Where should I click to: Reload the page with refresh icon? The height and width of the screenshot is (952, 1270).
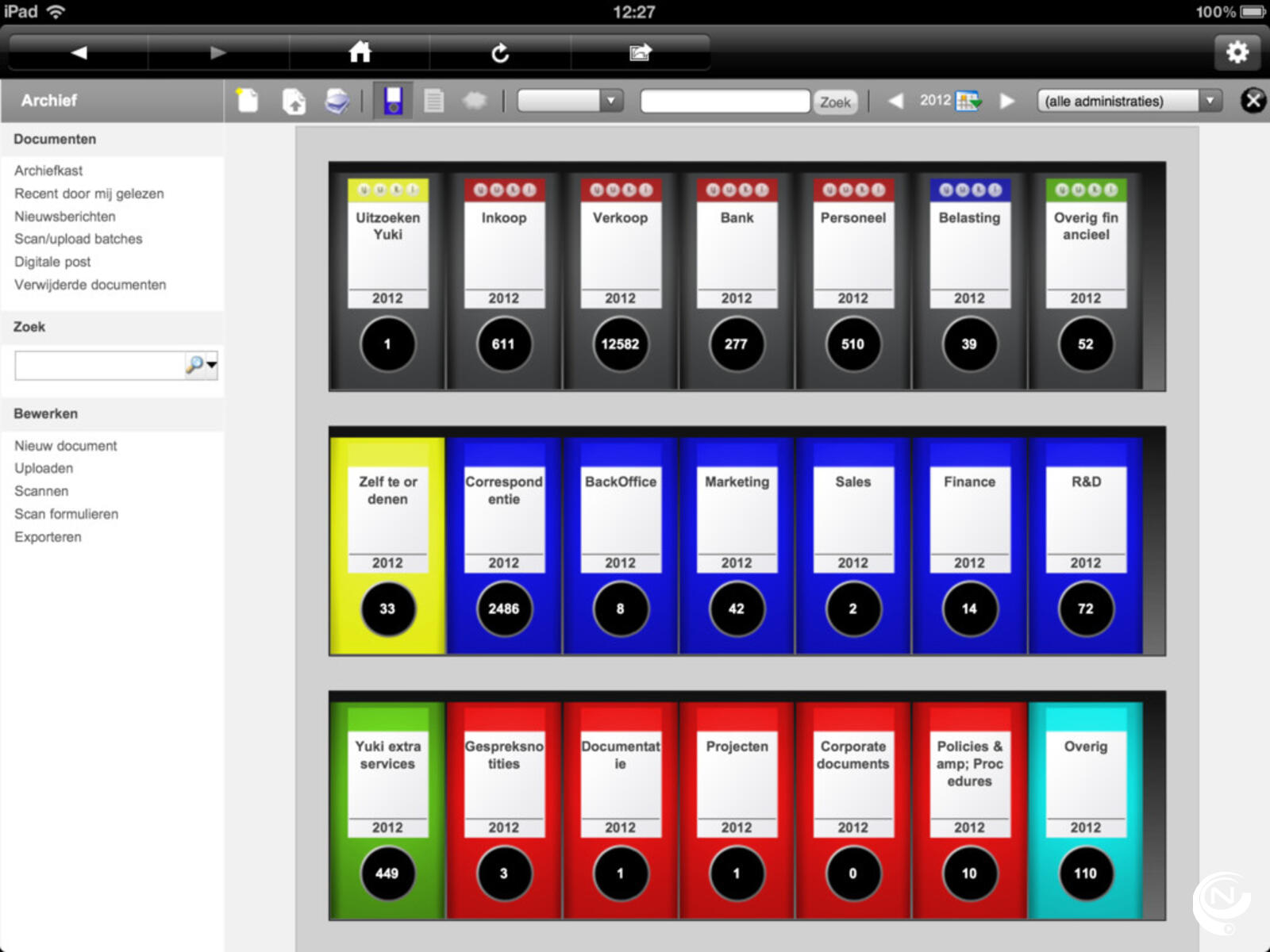pos(500,52)
